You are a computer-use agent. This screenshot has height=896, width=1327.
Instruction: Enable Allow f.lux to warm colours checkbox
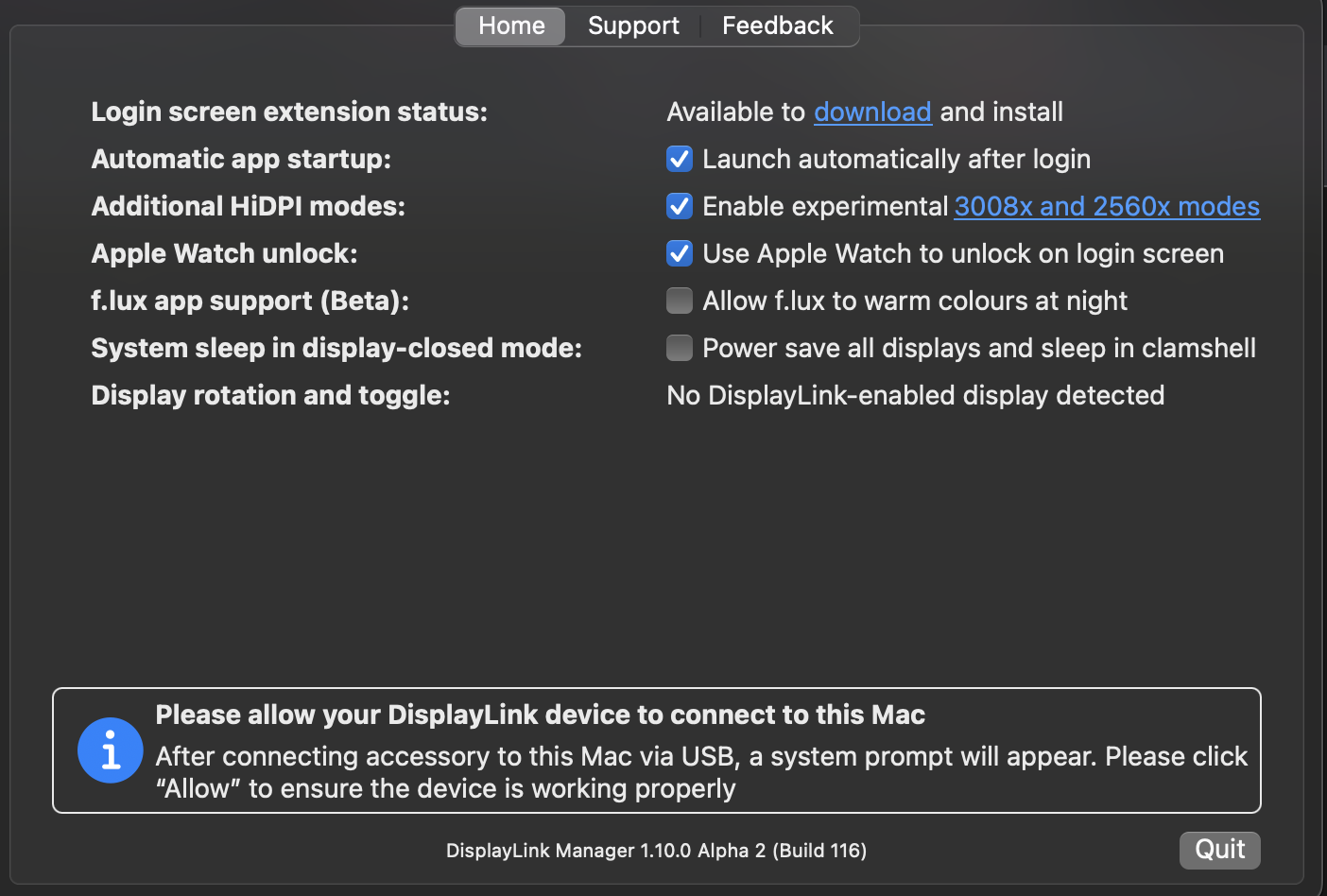click(x=680, y=301)
